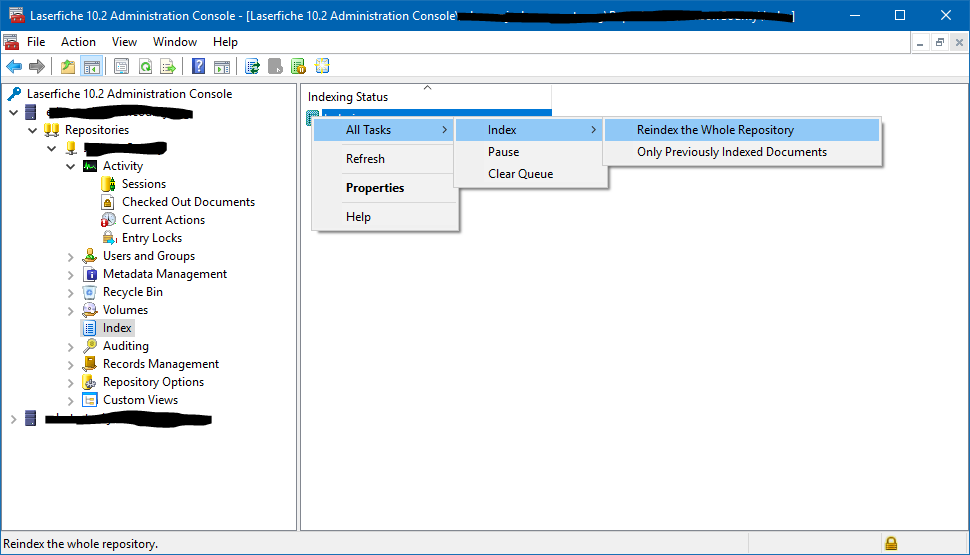Minimize the inner MDI child window
The width and height of the screenshot is (970, 555).
pos(921,42)
